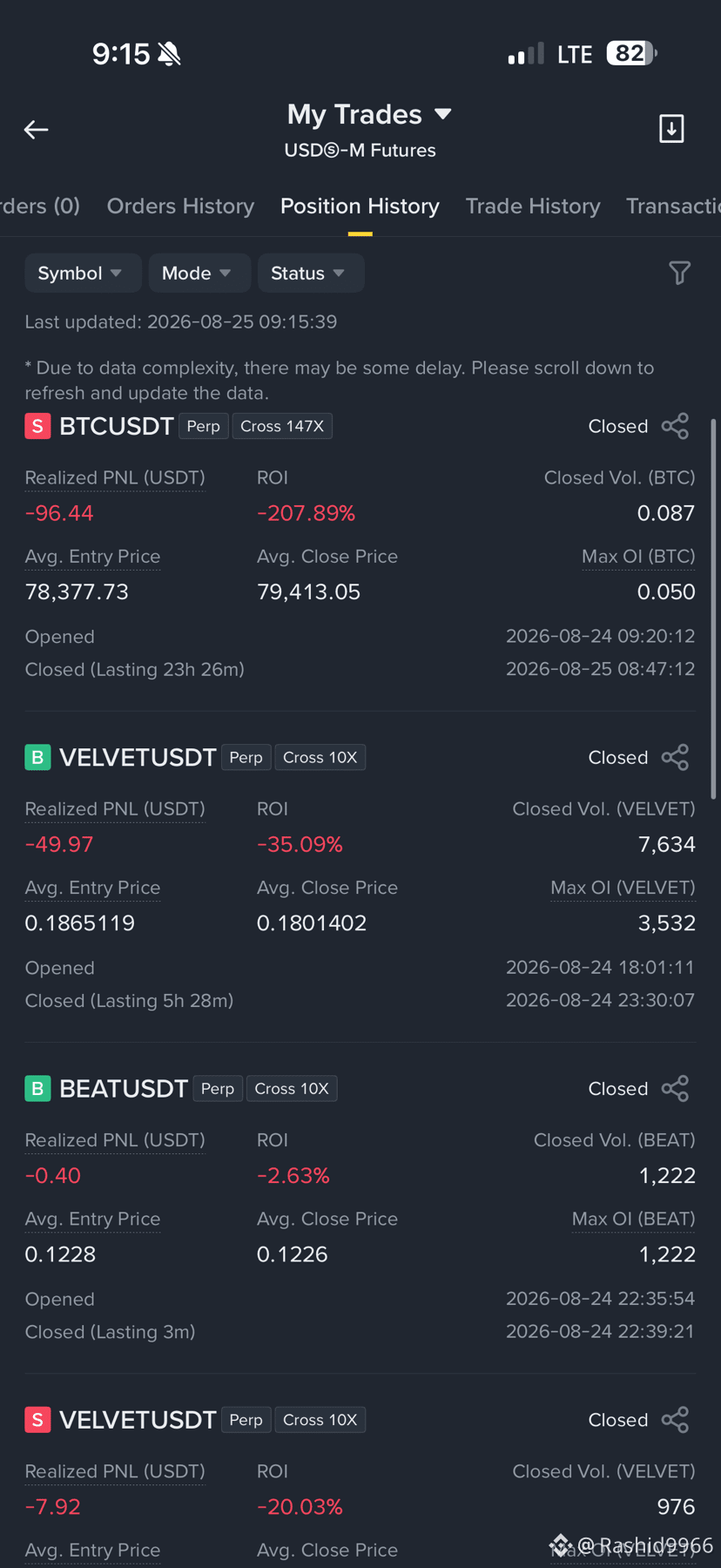Open the Mode filter dropdown

click(x=199, y=274)
